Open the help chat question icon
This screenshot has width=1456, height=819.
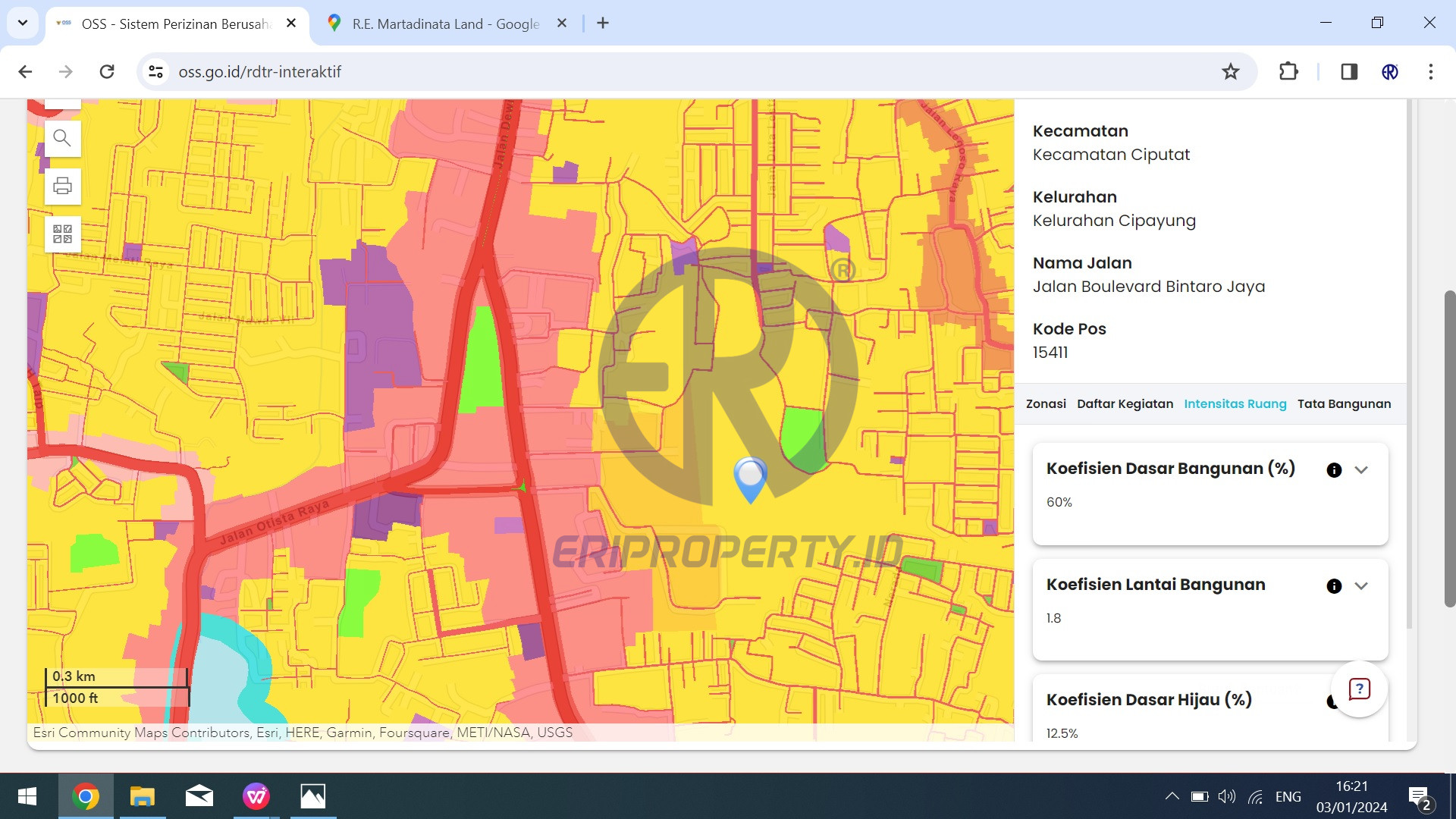1359,689
